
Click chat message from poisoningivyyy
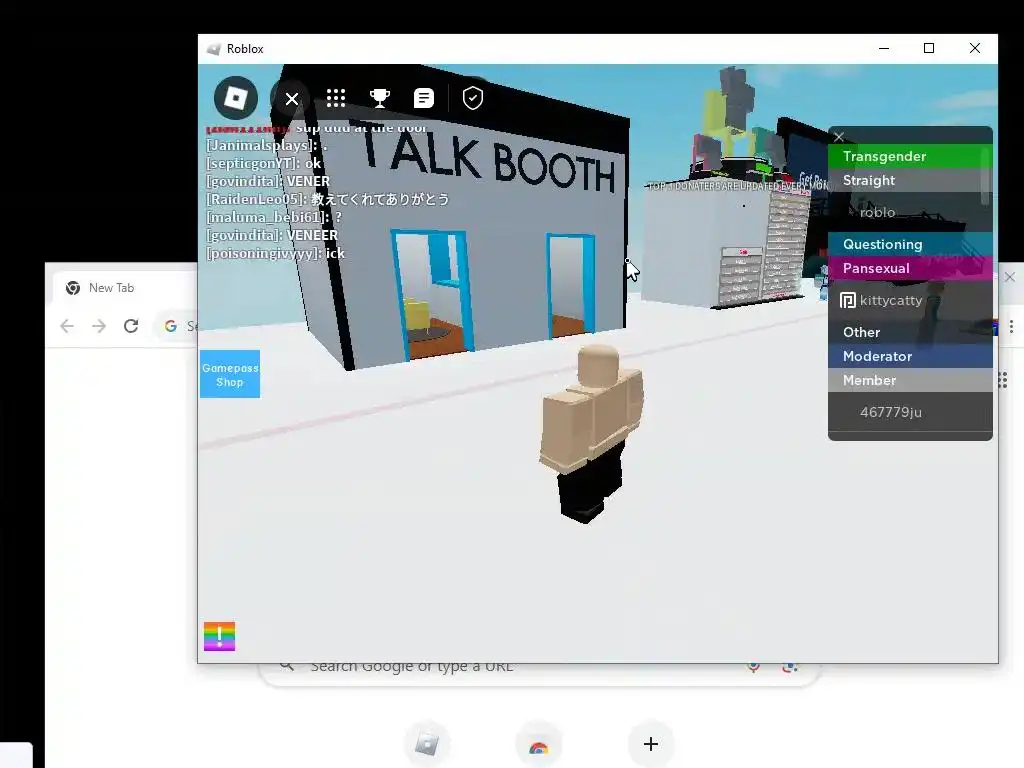pyautogui.click(x=275, y=253)
